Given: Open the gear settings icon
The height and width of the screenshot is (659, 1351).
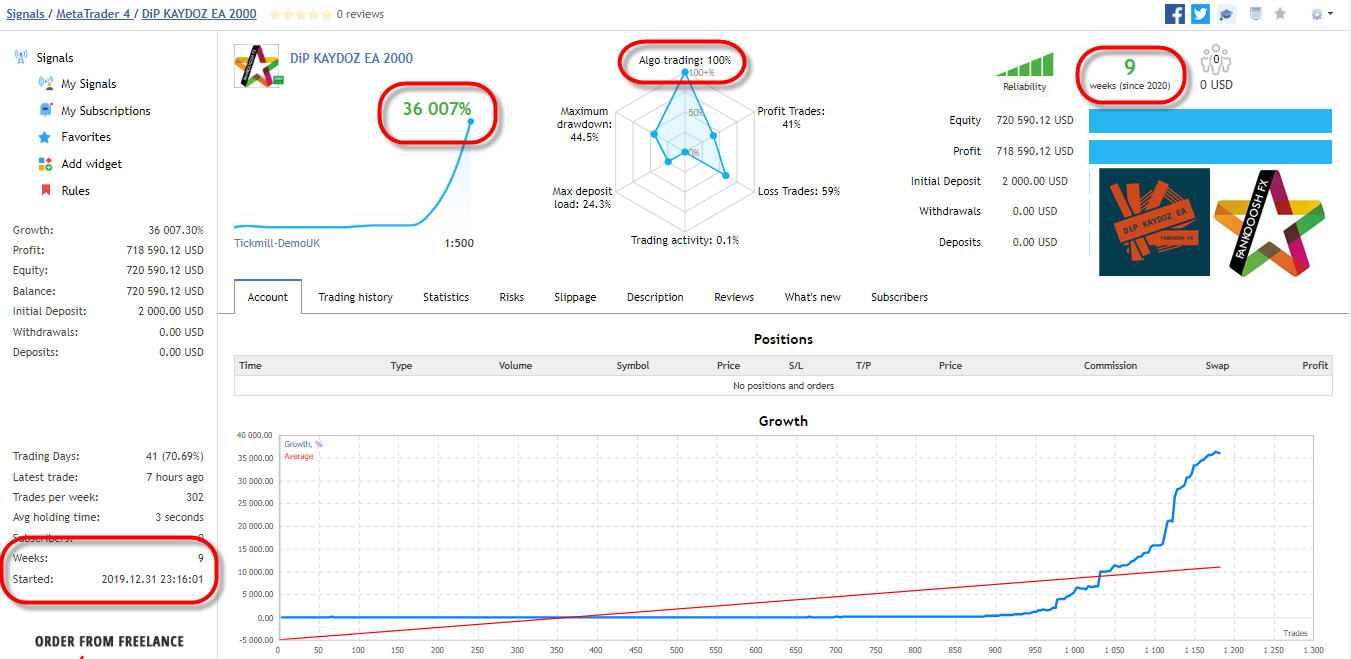Looking at the screenshot, I should [x=1317, y=14].
